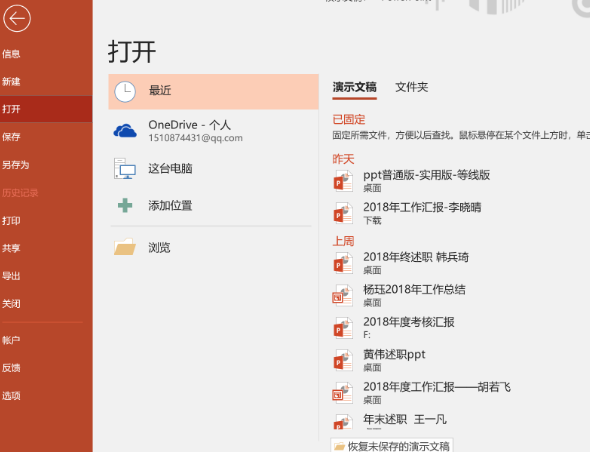The image size is (590, 452).
Task: Click the computer icon for 这台电脑
Action: coord(125,168)
